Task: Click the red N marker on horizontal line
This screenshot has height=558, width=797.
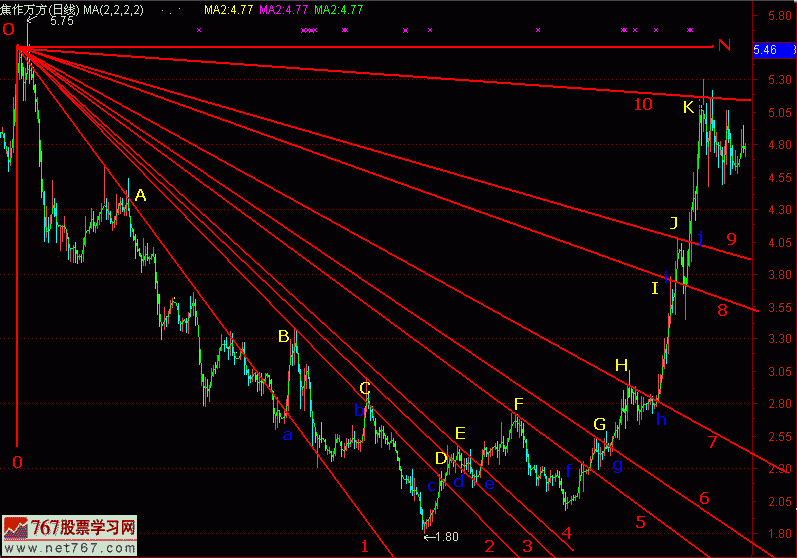Action: tap(724, 45)
